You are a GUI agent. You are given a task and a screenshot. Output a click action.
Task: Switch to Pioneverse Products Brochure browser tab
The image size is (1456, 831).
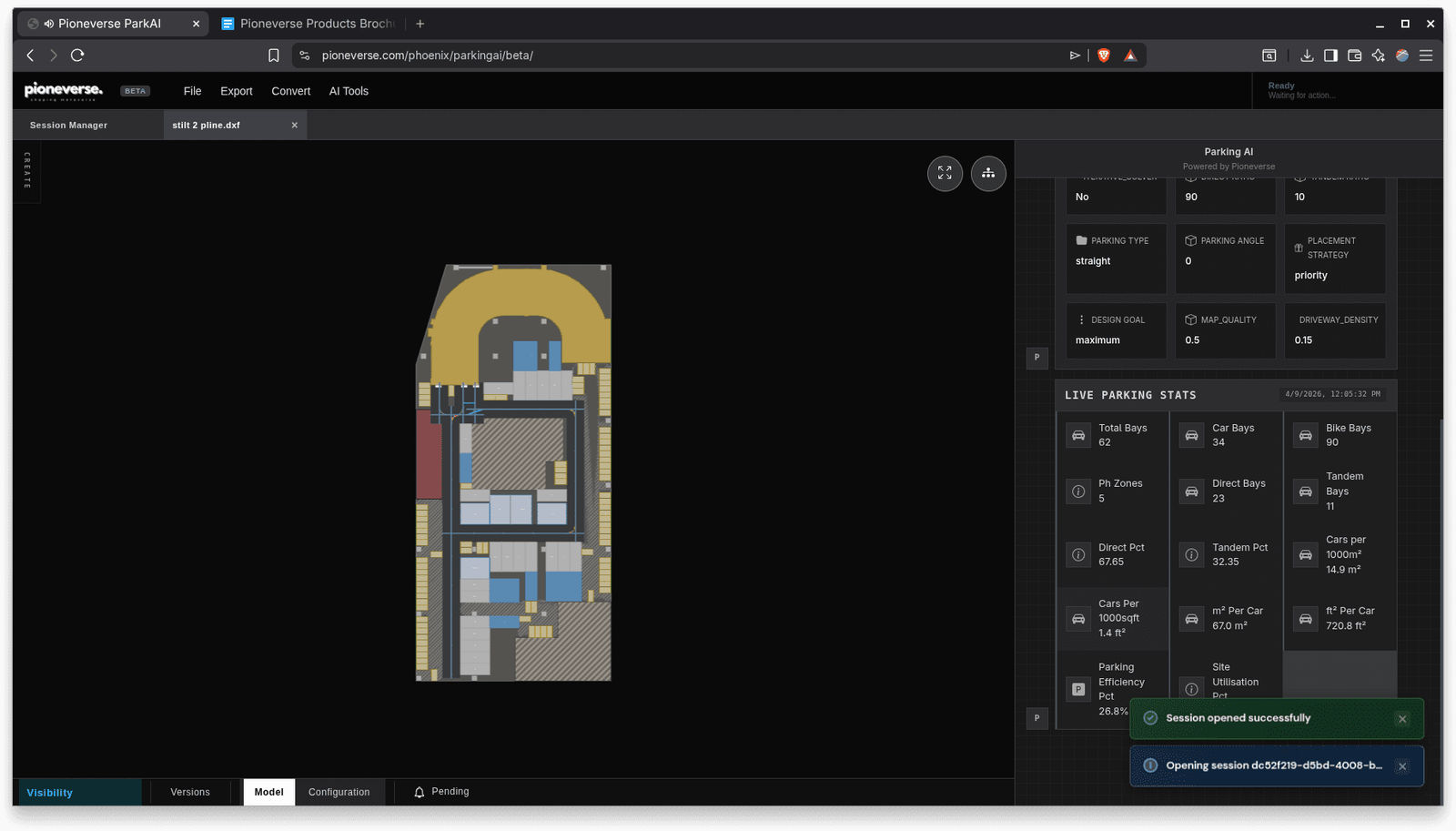[x=307, y=24]
